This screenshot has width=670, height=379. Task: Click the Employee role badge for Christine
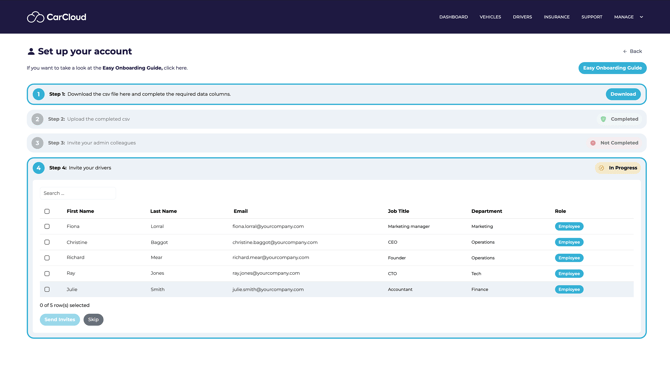pyautogui.click(x=569, y=242)
